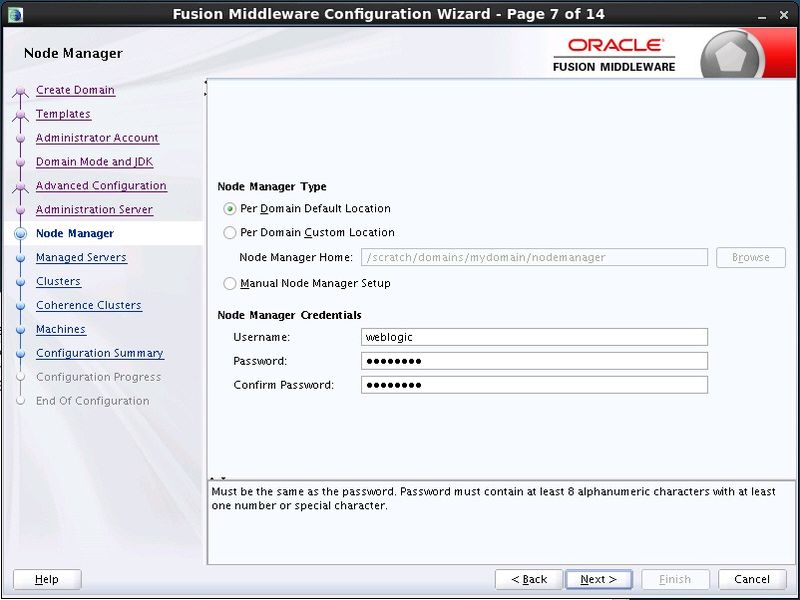Open Administrator Account step link

click(x=97, y=138)
